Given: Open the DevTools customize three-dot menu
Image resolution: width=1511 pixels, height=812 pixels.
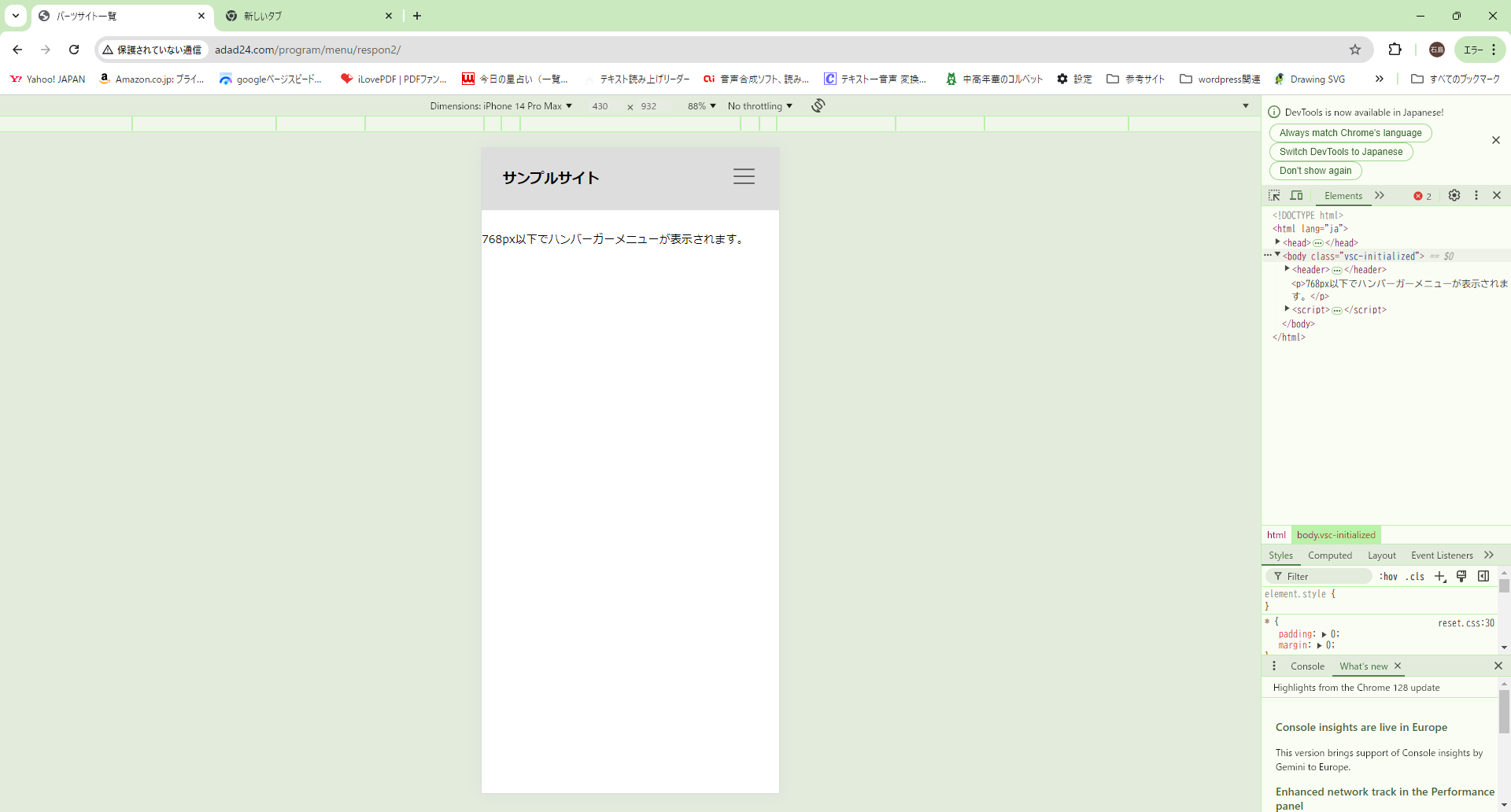Looking at the screenshot, I should 1476,195.
